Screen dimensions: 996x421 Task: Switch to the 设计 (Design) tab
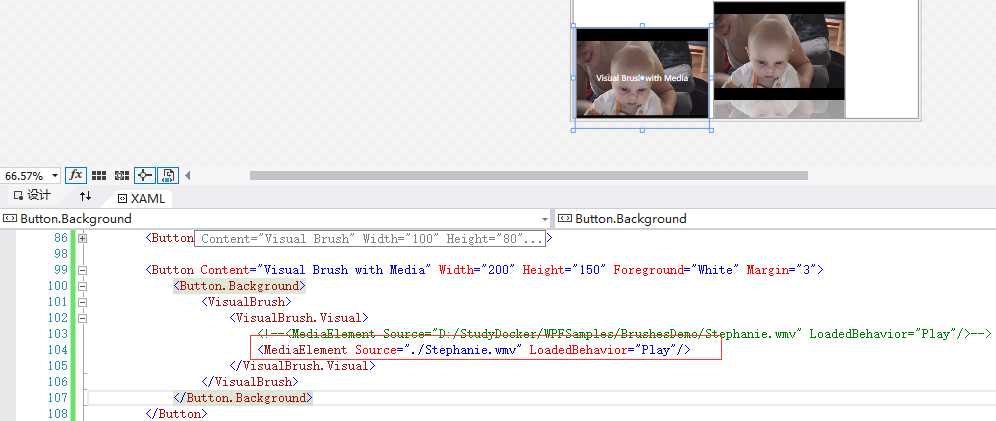[x=32, y=196]
